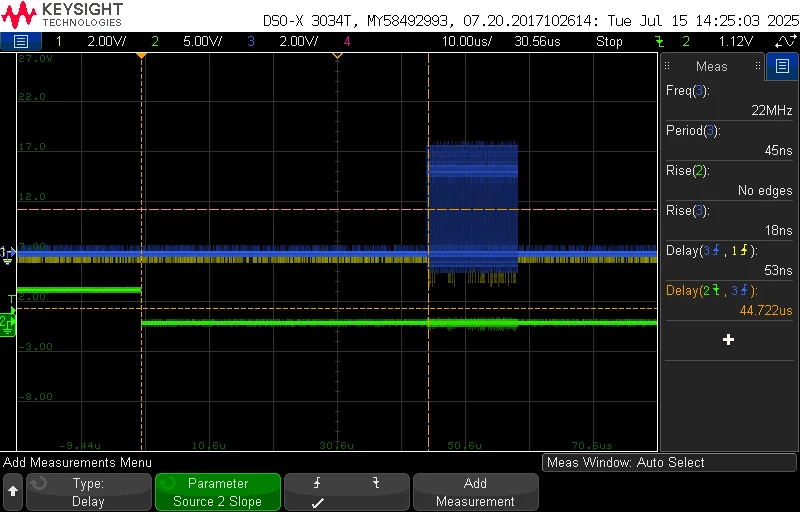Select the channel 3 ground level marker
800x512 pixels.
(x=7, y=254)
